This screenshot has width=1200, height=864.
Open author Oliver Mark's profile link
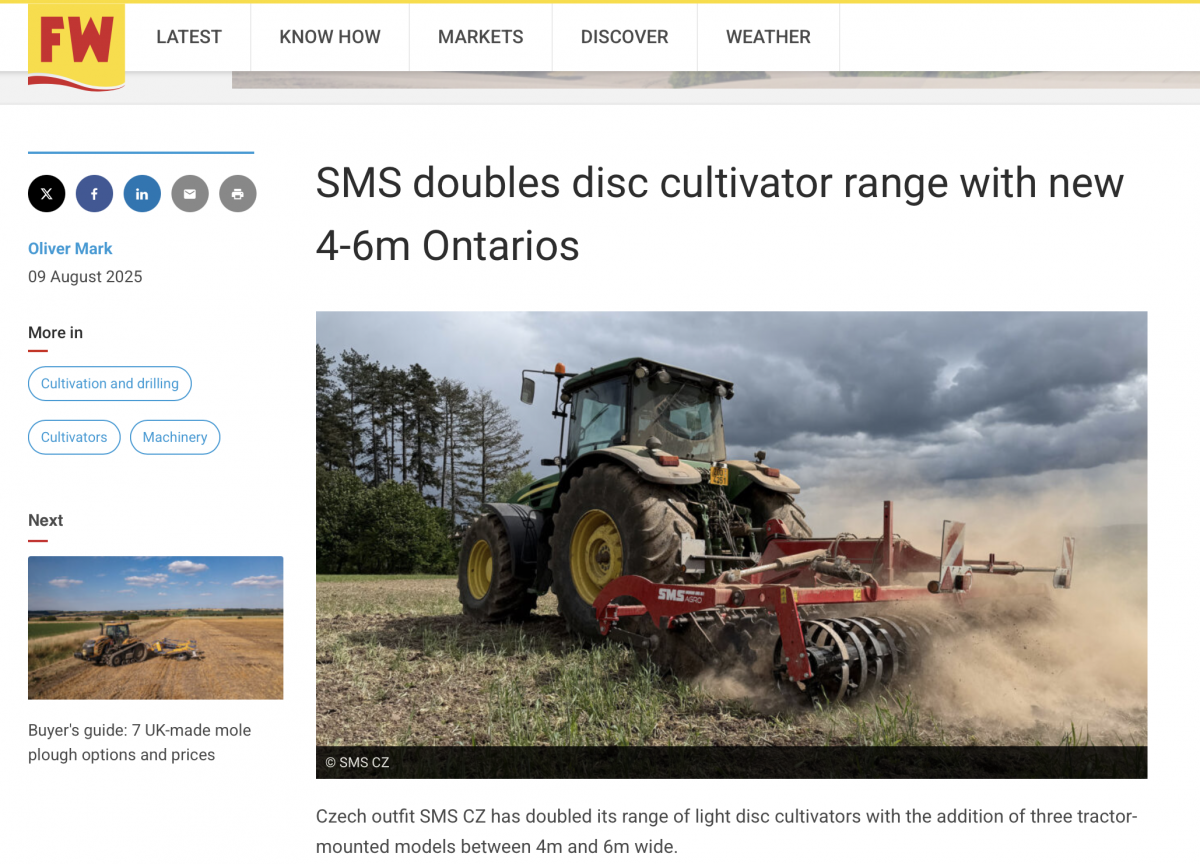tap(70, 249)
